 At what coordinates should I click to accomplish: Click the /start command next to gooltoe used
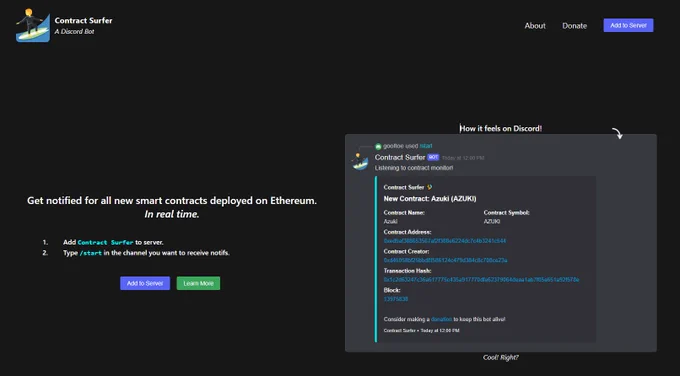[426, 146]
